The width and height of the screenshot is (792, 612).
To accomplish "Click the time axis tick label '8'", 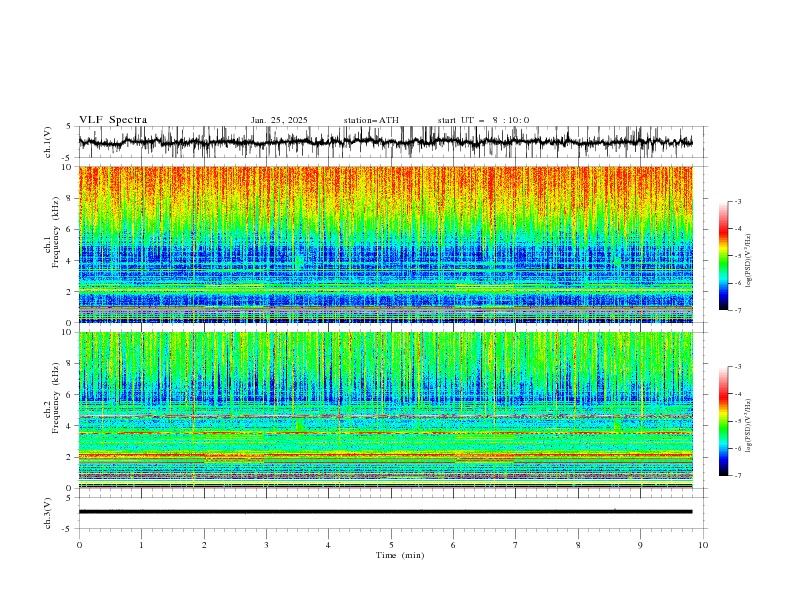I will 578,545.
